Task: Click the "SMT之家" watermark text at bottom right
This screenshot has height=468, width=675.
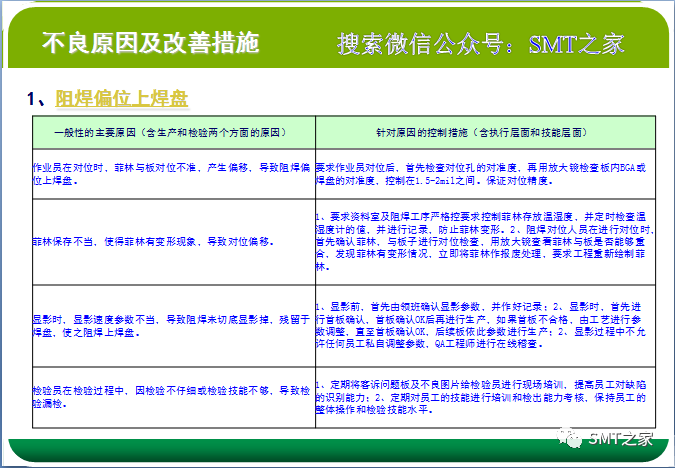Action: tap(620, 438)
